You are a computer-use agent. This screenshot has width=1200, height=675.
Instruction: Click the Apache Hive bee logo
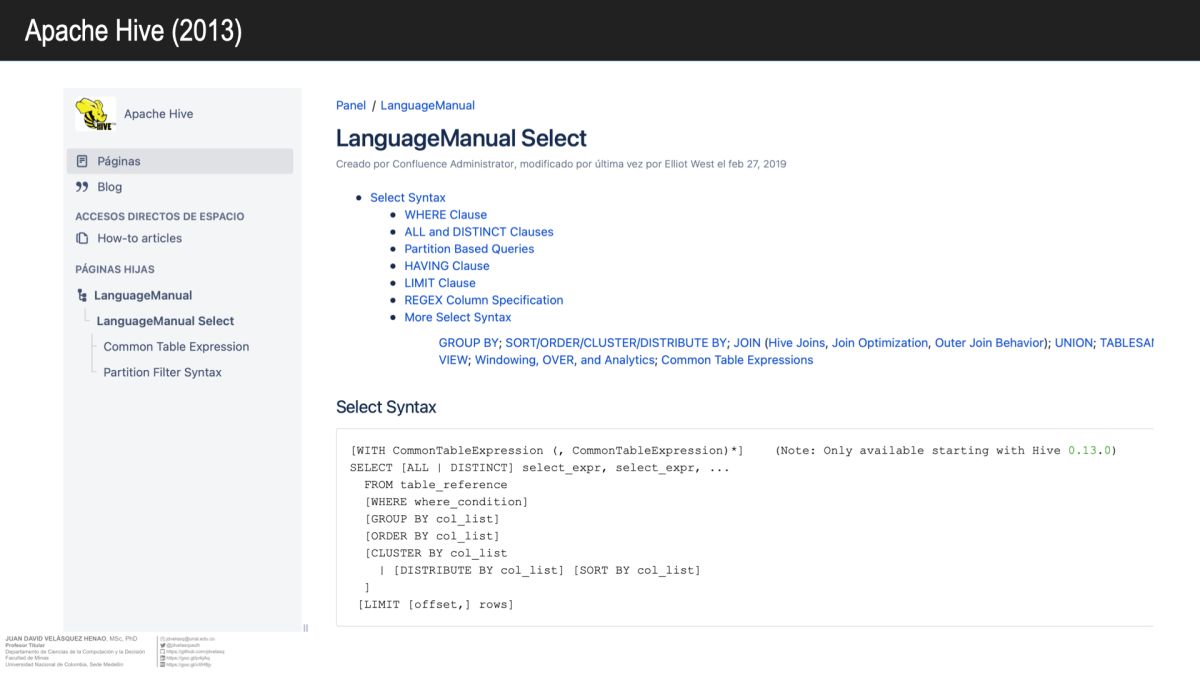point(94,113)
